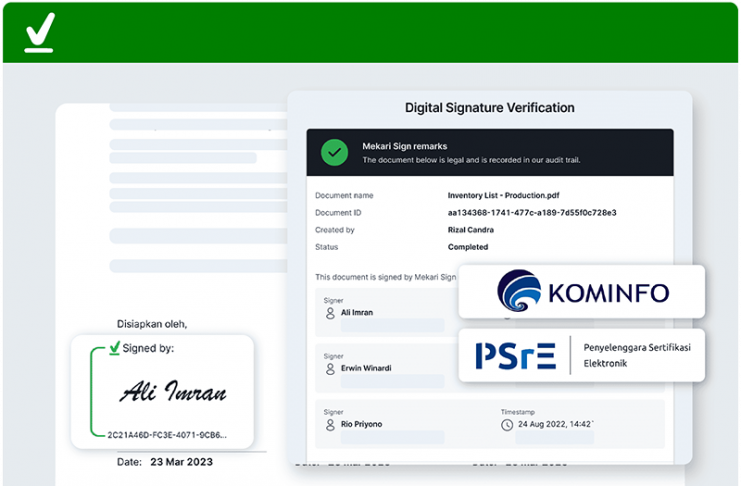This screenshot has height=486, width=741.
Task: Click the 'Digital Signature Verification' heading
Action: 489,108
